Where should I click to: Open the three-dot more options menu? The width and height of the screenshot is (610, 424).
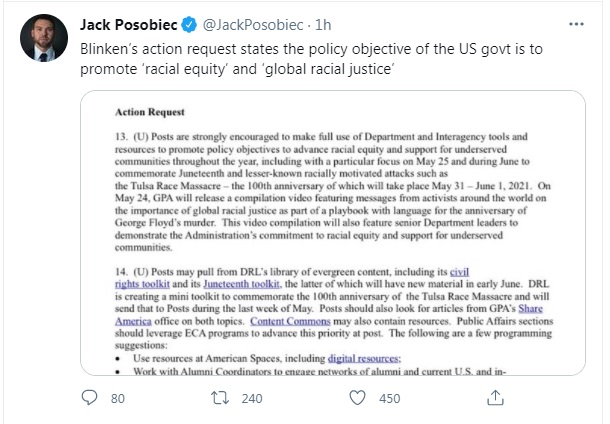click(576, 24)
